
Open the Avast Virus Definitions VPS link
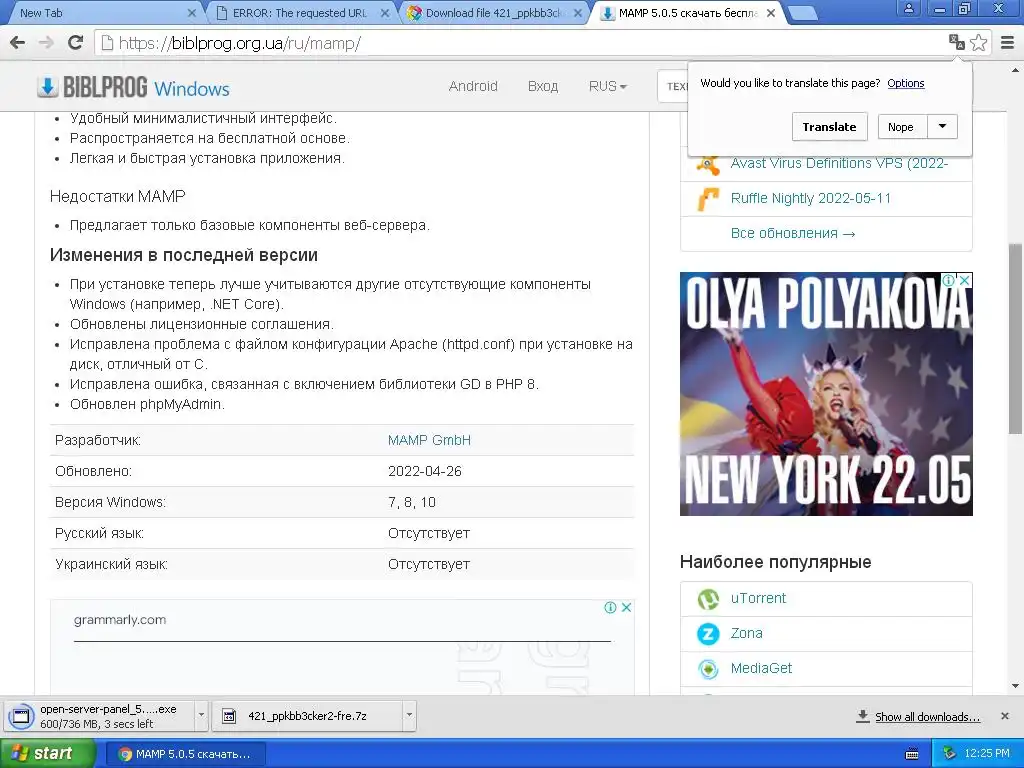pos(839,163)
